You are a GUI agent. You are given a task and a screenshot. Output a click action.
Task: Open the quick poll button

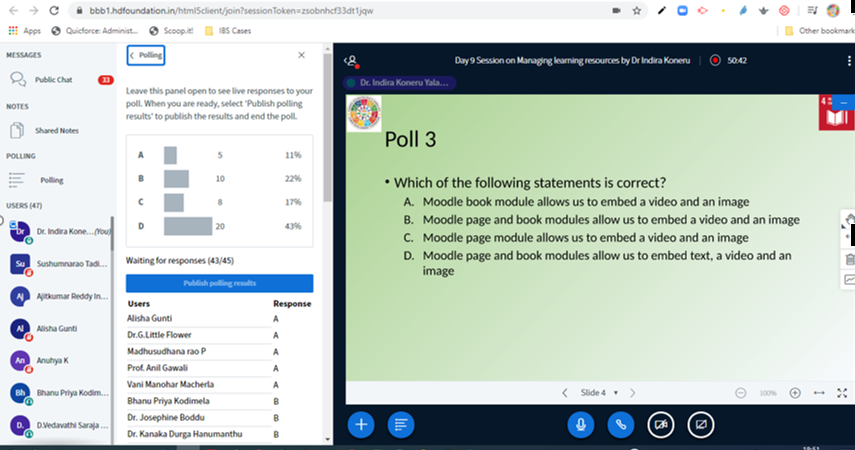coord(401,424)
